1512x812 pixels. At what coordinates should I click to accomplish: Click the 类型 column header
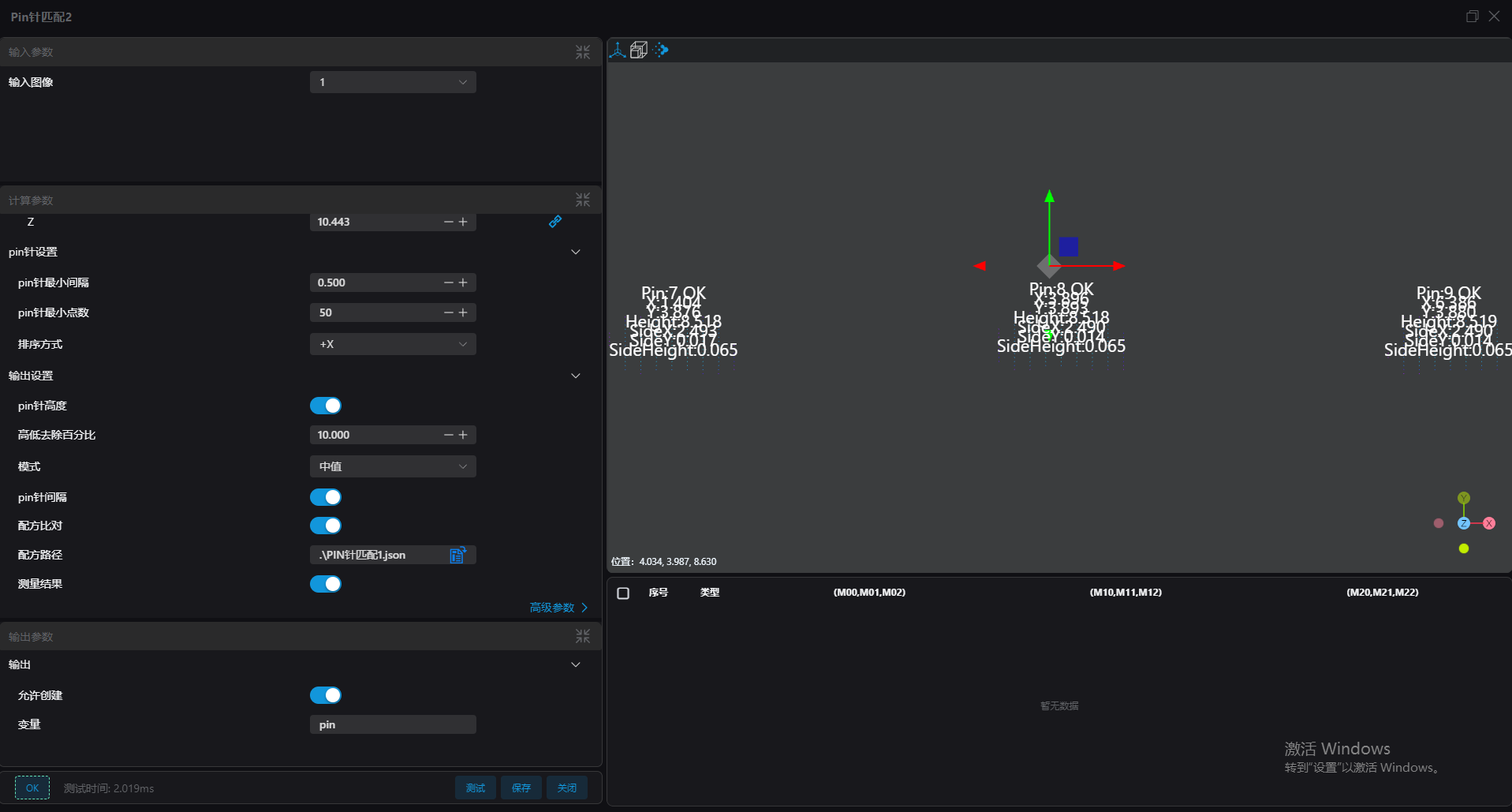point(709,593)
